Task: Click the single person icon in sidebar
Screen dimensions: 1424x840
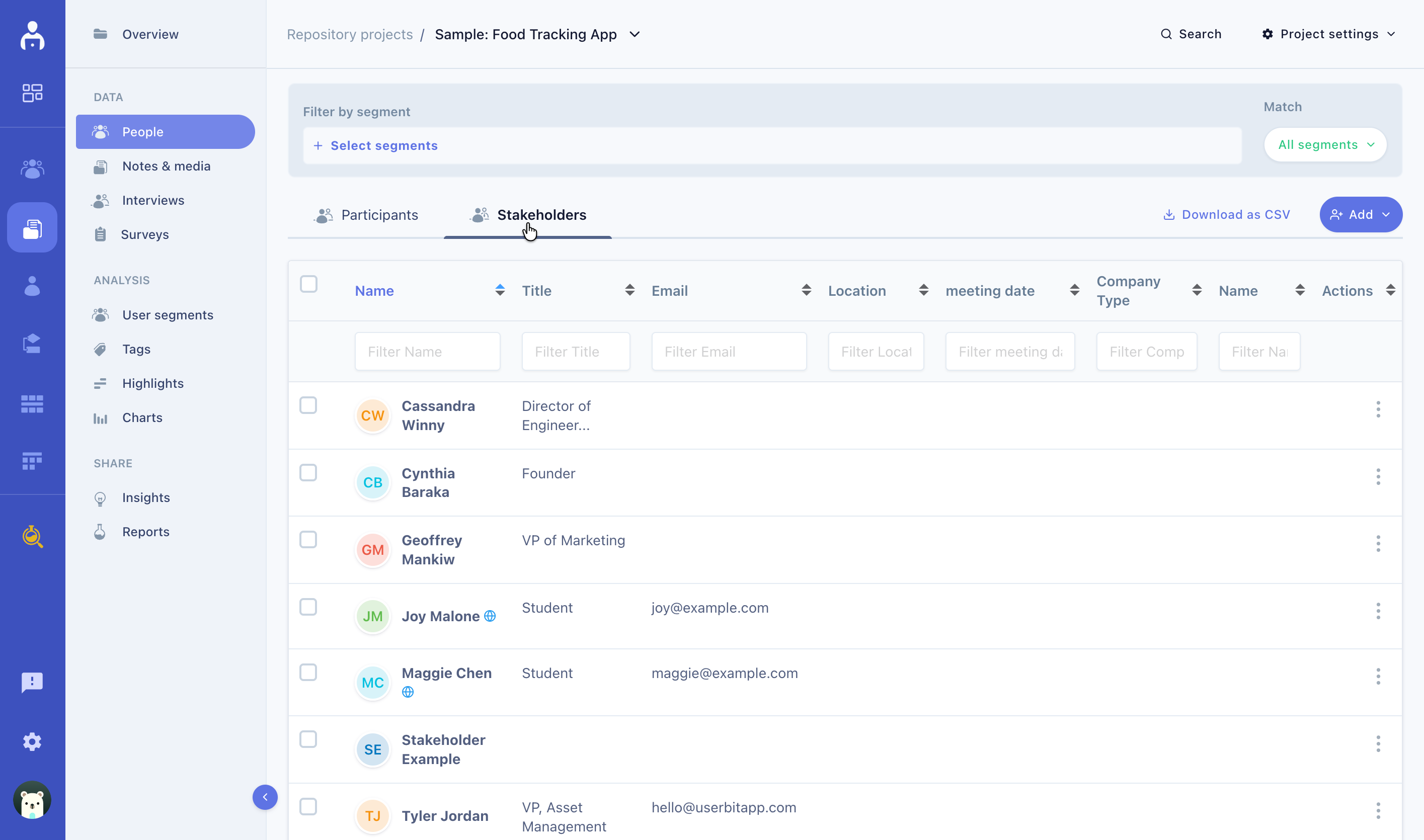Action: (x=32, y=286)
